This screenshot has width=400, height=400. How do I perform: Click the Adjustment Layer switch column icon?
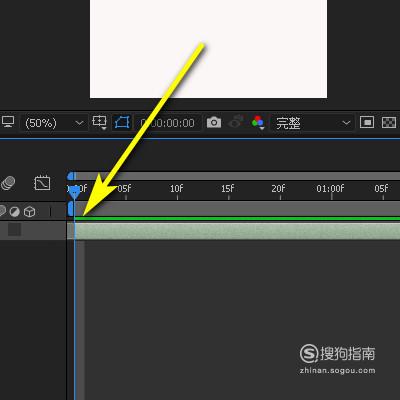[x=14, y=211]
